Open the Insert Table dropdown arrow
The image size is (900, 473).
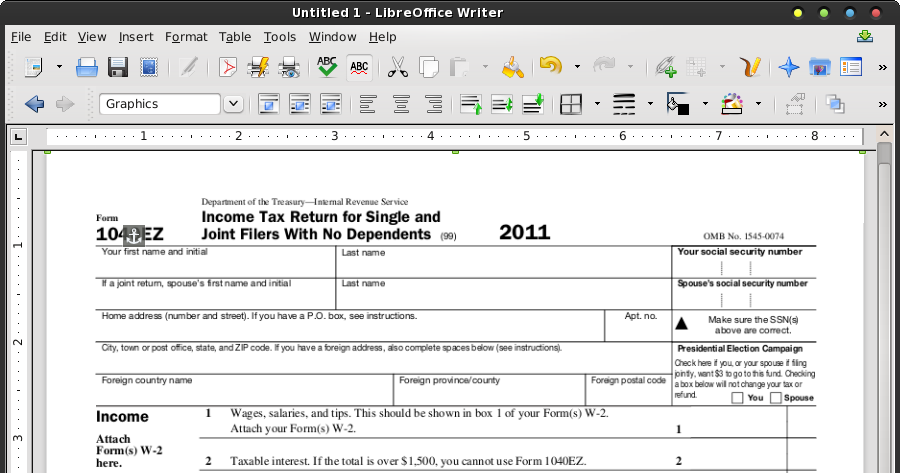pos(722,67)
